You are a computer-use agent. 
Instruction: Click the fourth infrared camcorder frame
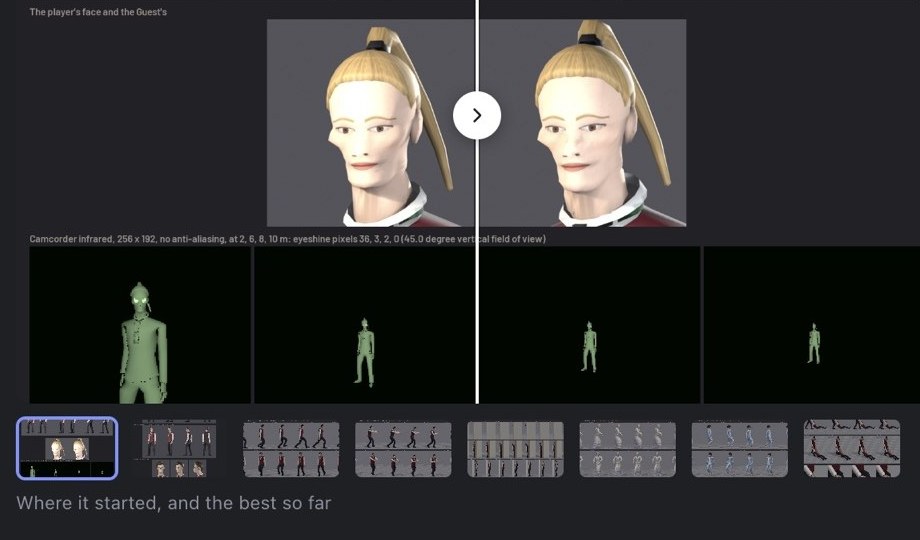click(x=811, y=325)
